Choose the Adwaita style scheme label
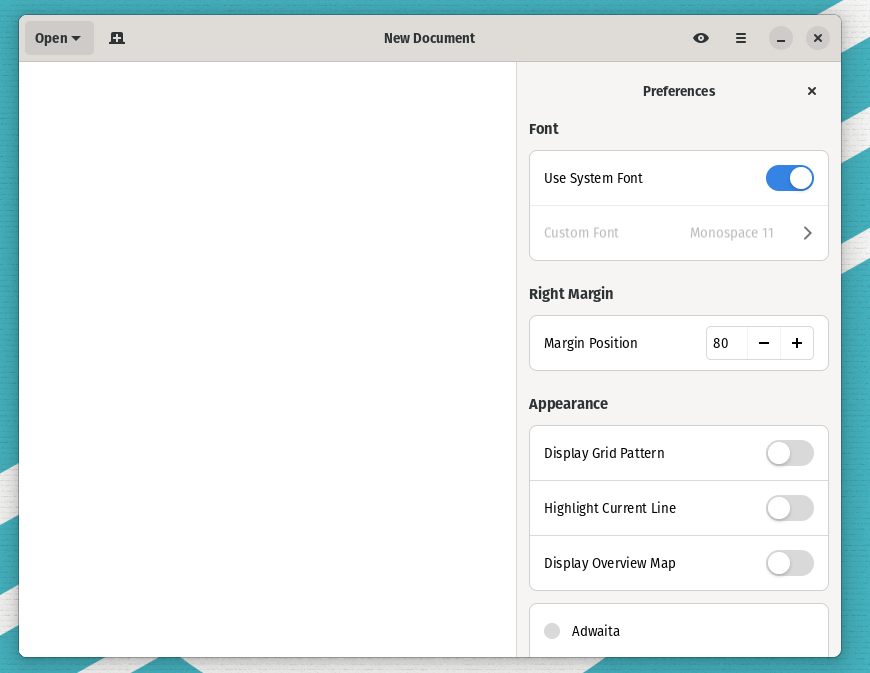This screenshot has width=870, height=673. 596,631
